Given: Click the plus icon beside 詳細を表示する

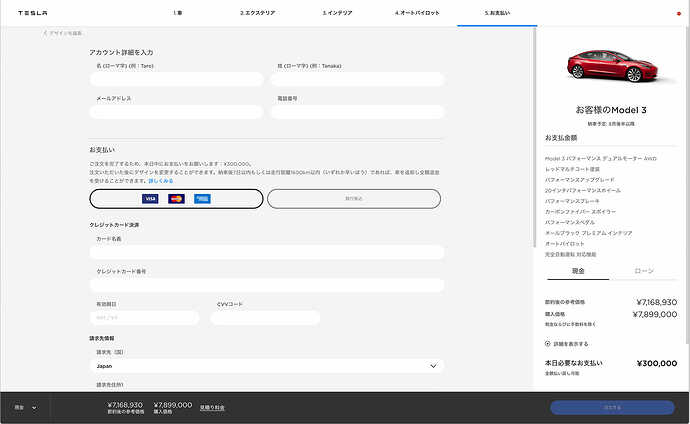Looking at the screenshot, I should (x=547, y=344).
